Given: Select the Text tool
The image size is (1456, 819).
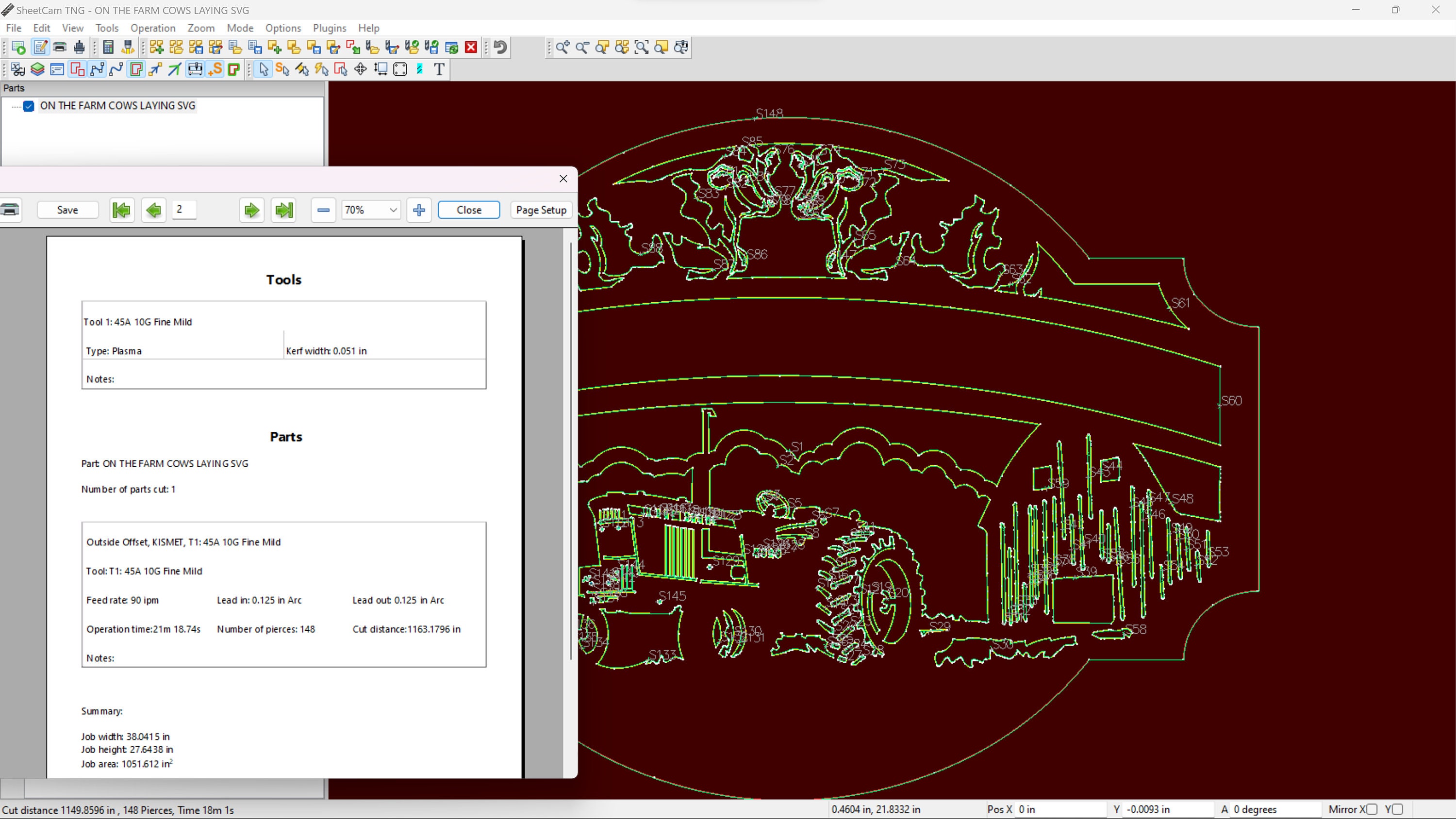Looking at the screenshot, I should (439, 69).
